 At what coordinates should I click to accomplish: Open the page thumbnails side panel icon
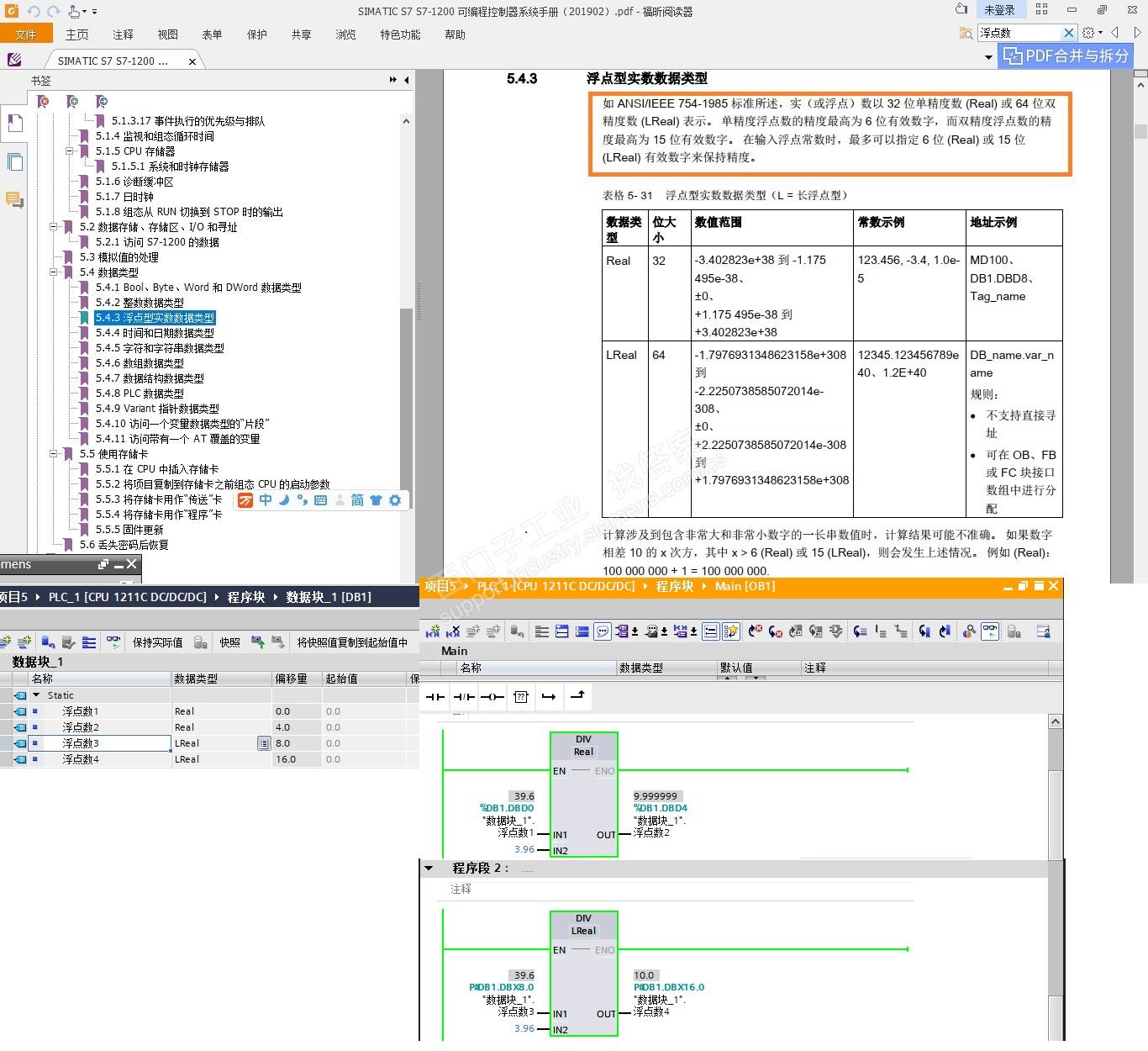pos(14,162)
